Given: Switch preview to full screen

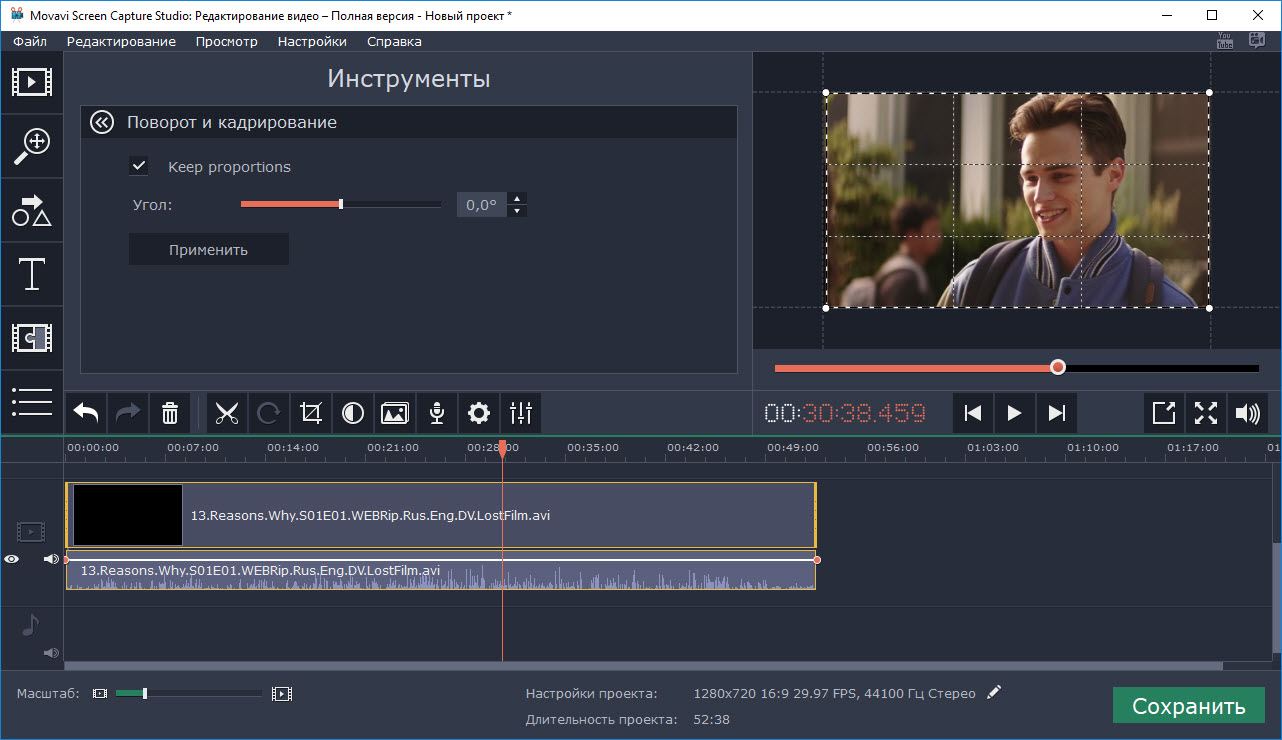Looking at the screenshot, I should [x=1206, y=413].
